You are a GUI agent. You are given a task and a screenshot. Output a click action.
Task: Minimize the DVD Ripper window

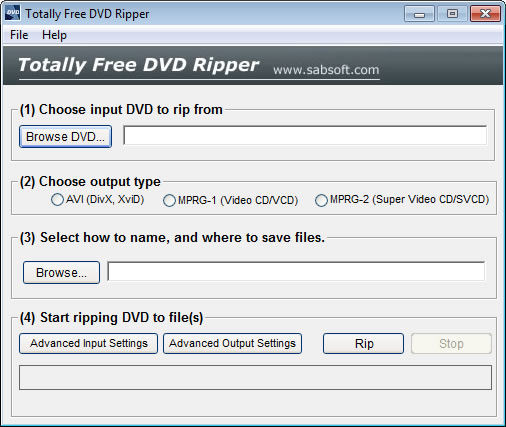click(419, 14)
